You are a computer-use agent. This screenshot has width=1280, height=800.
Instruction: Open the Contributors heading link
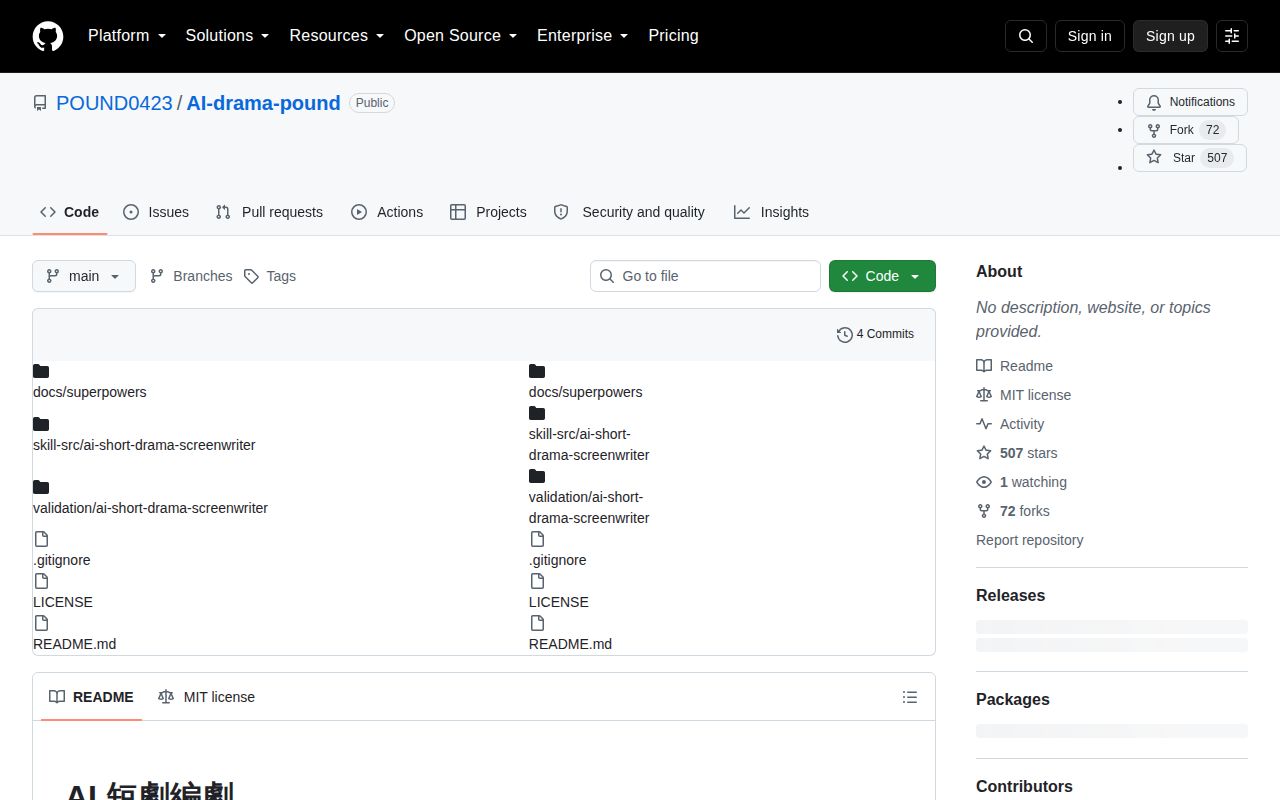coord(1024,786)
